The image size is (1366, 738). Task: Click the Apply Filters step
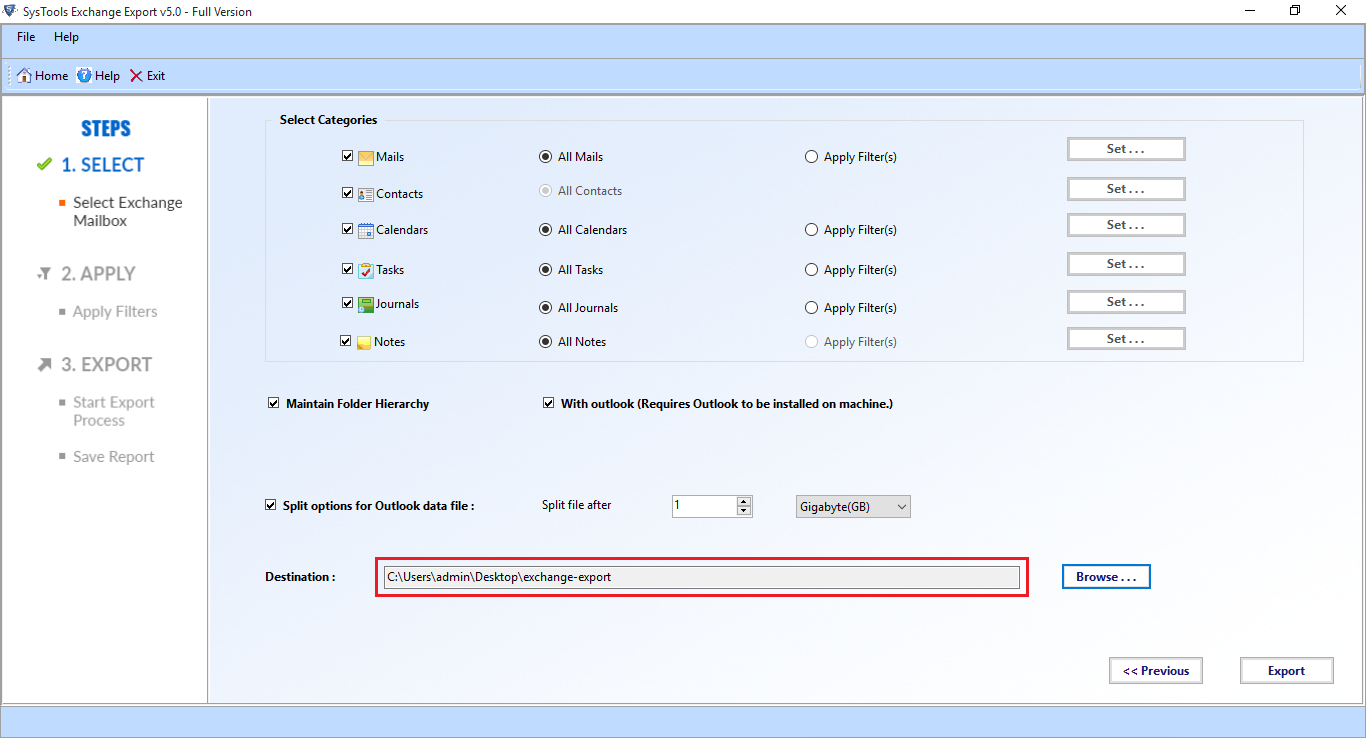pyautogui.click(x=115, y=312)
